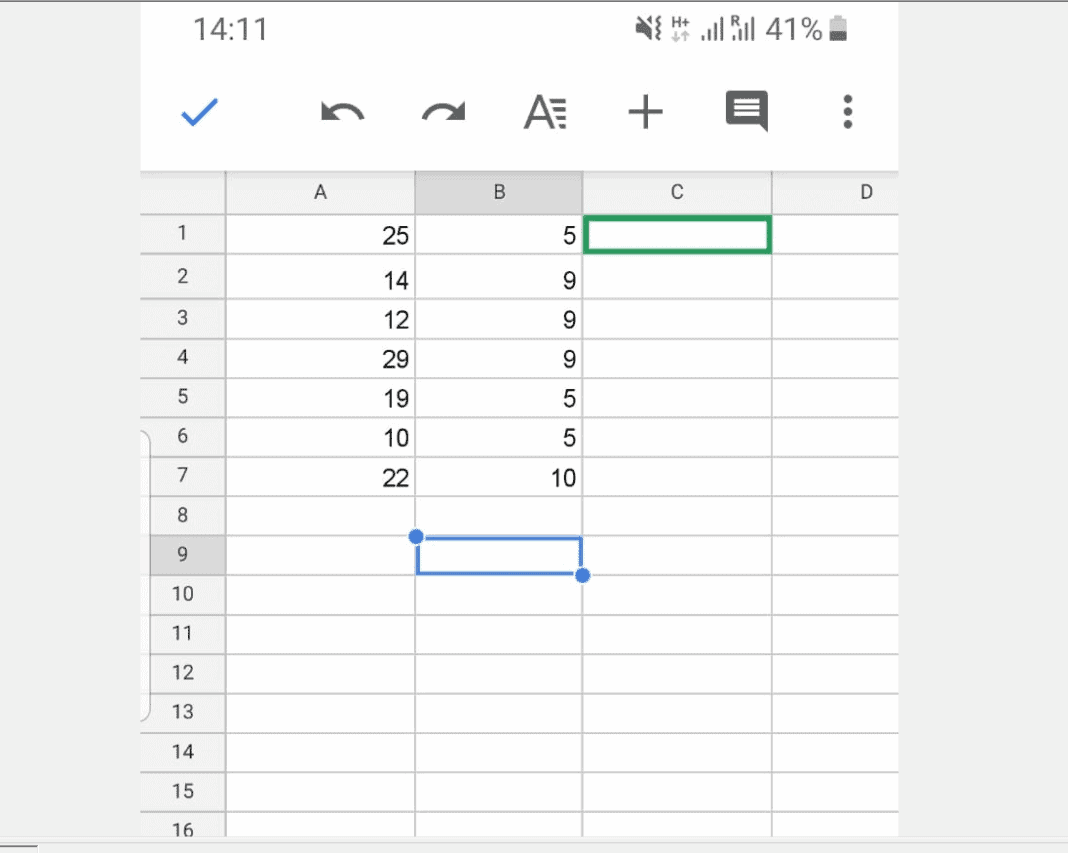Select column A header
The image size is (1068, 853).
320,193
